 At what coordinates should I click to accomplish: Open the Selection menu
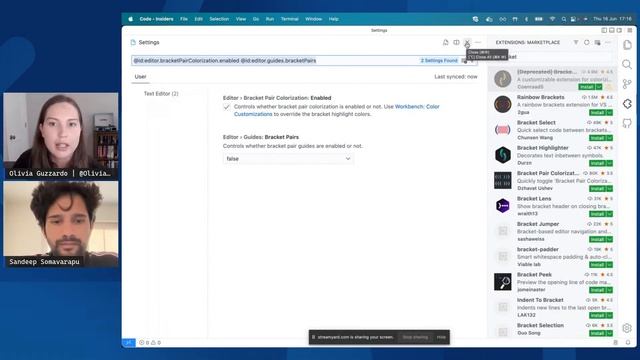tap(219, 19)
